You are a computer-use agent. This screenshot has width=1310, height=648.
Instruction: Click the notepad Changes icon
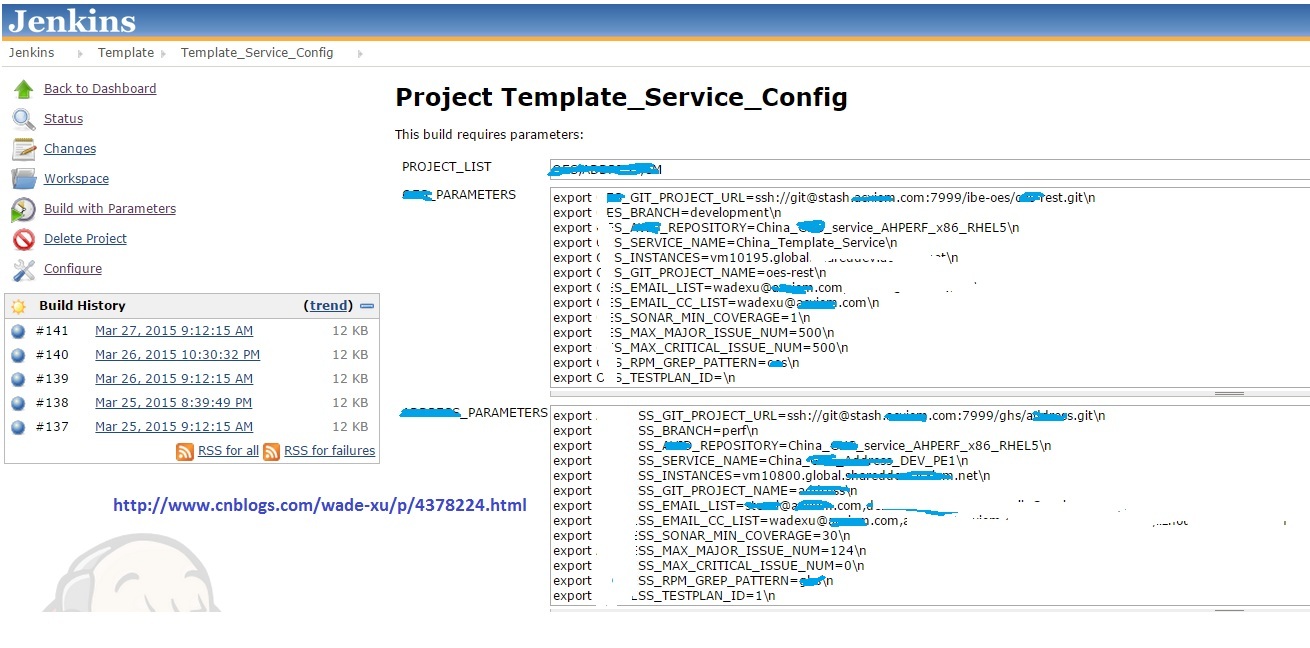point(24,149)
